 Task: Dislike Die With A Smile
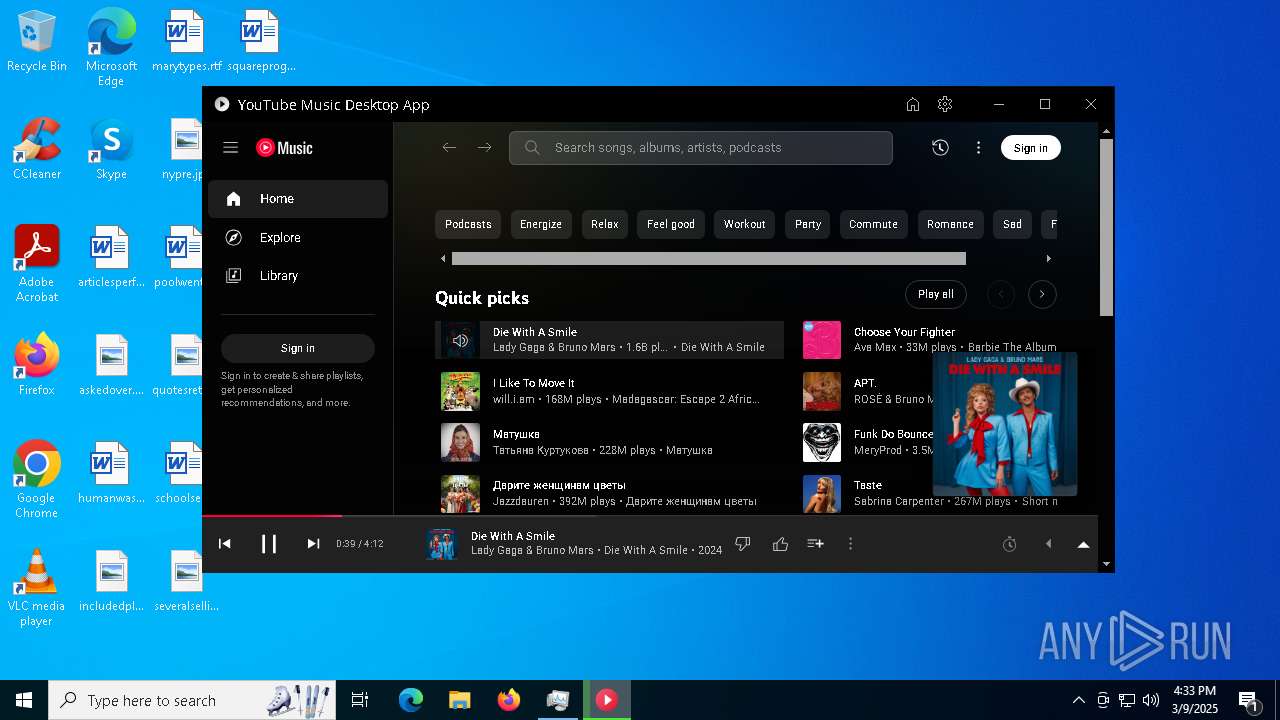click(743, 544)
